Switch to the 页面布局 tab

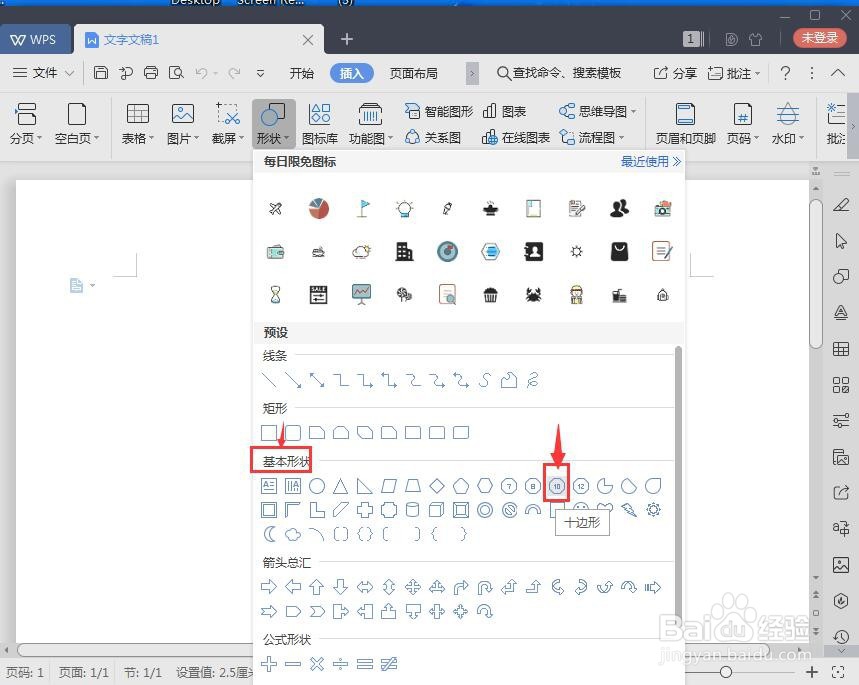coord(414,73)
